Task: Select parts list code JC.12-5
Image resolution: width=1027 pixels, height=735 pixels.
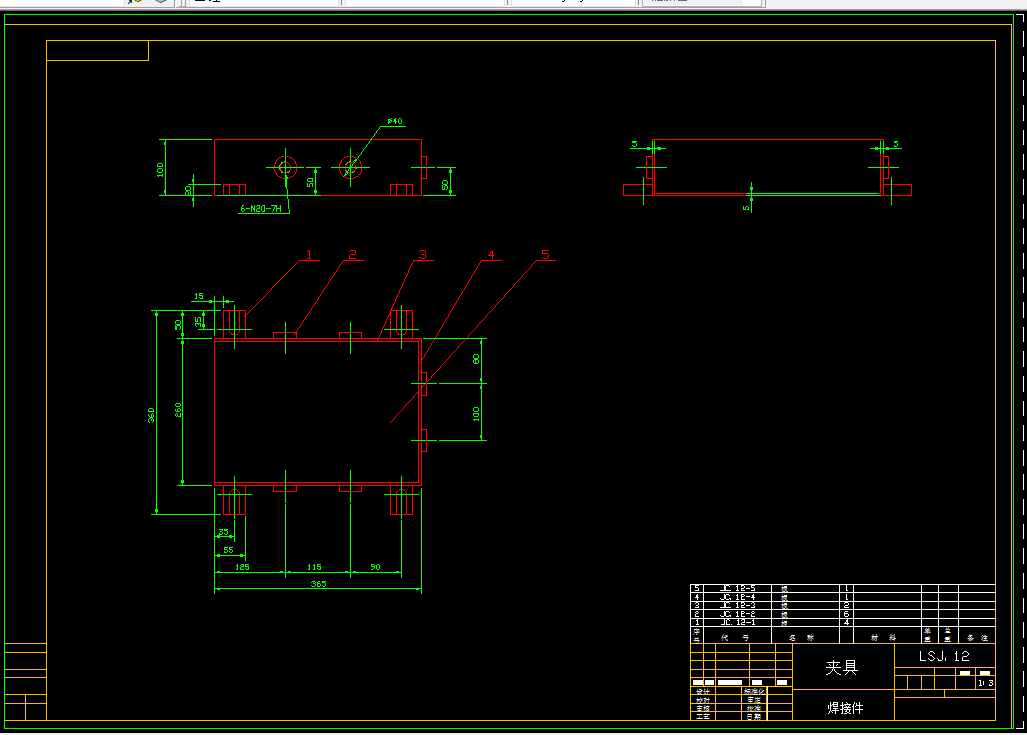Action: [x=738, y=588]
